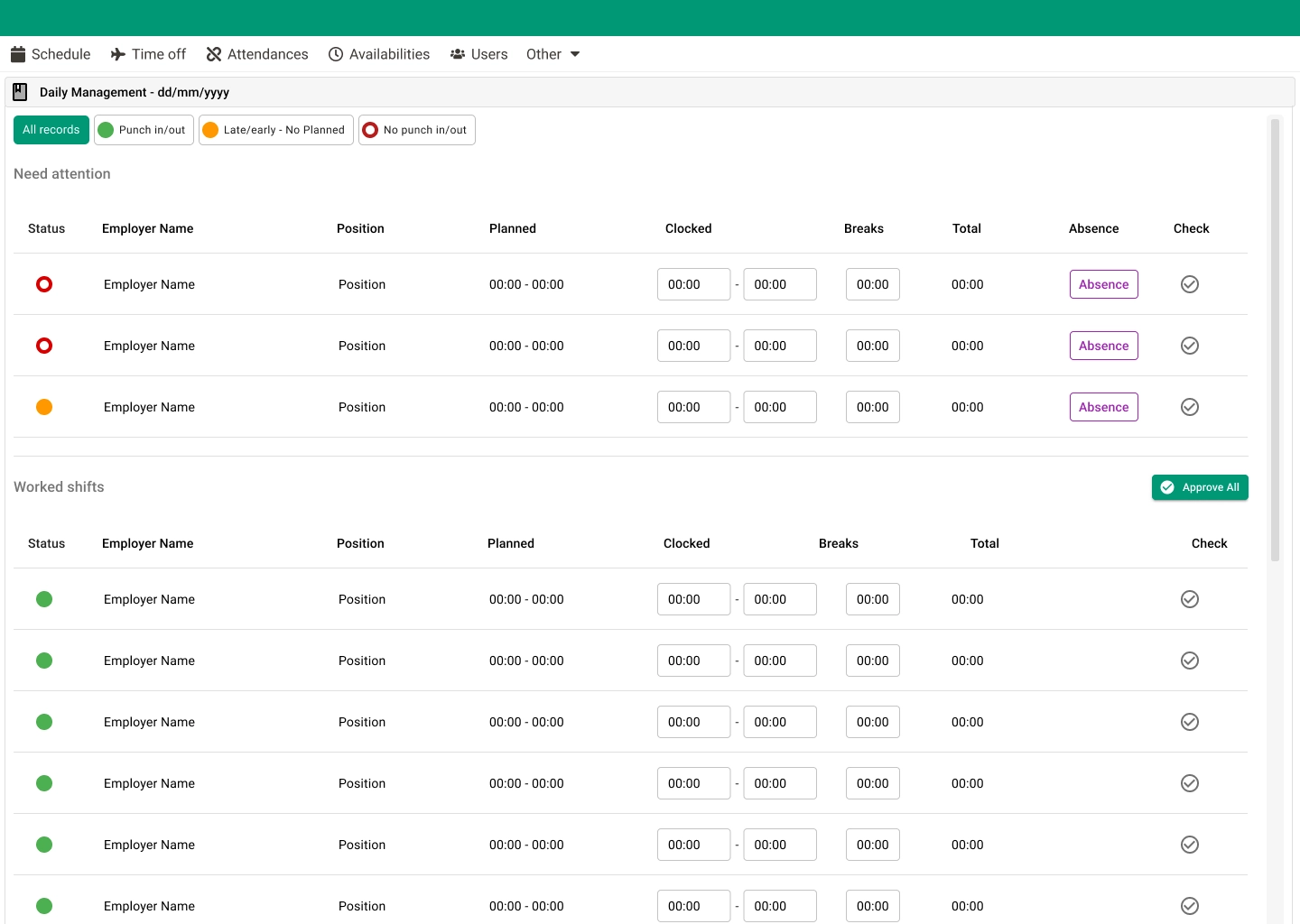This screenshot has width=1300, height=924.
Task: Select the Time off airplane icon
Action: (116, 54)
